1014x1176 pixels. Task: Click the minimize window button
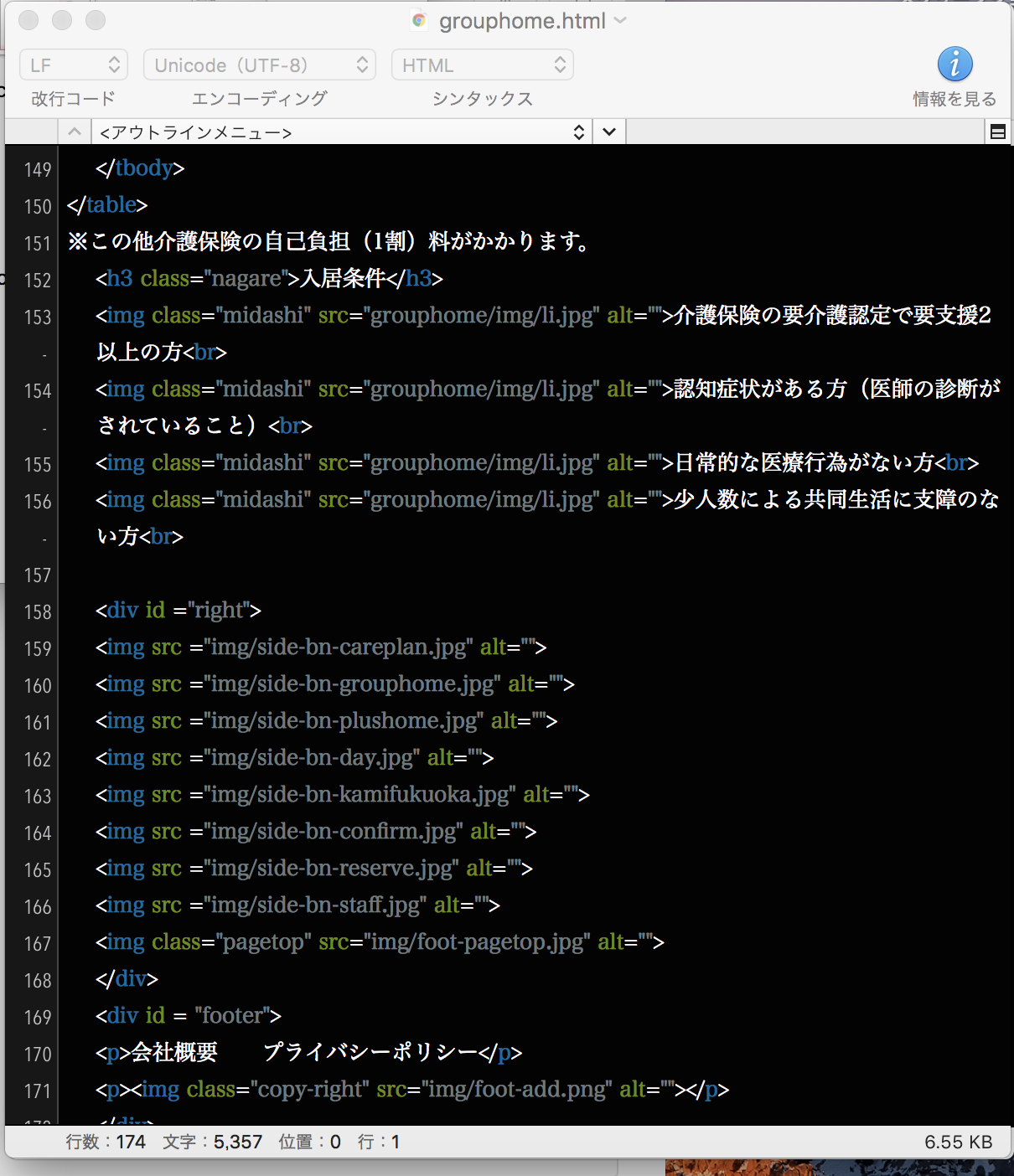(62, 20)
